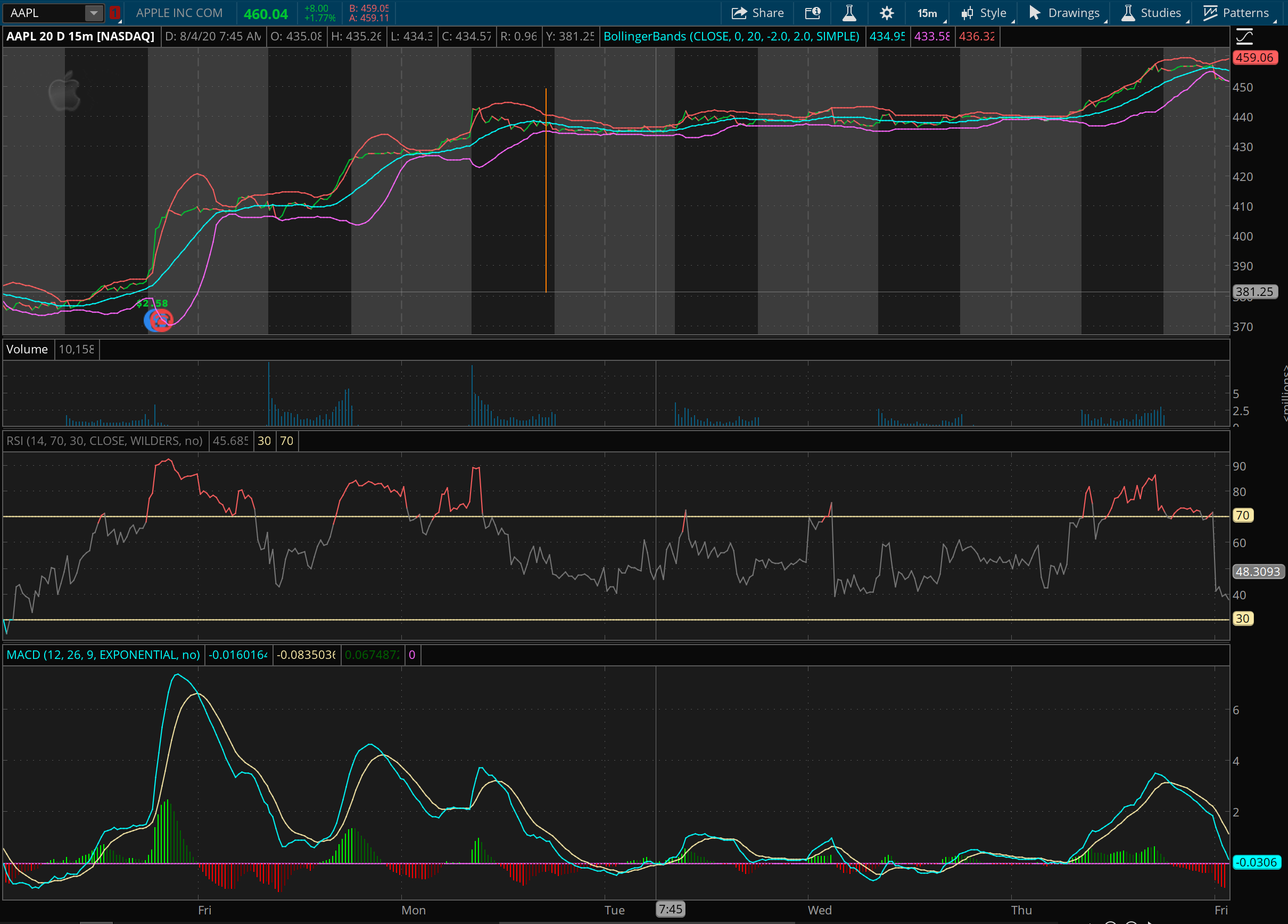Open the Drawings dropdown menu
This screenshot has width=1288, height=924.
[1067, 13]
